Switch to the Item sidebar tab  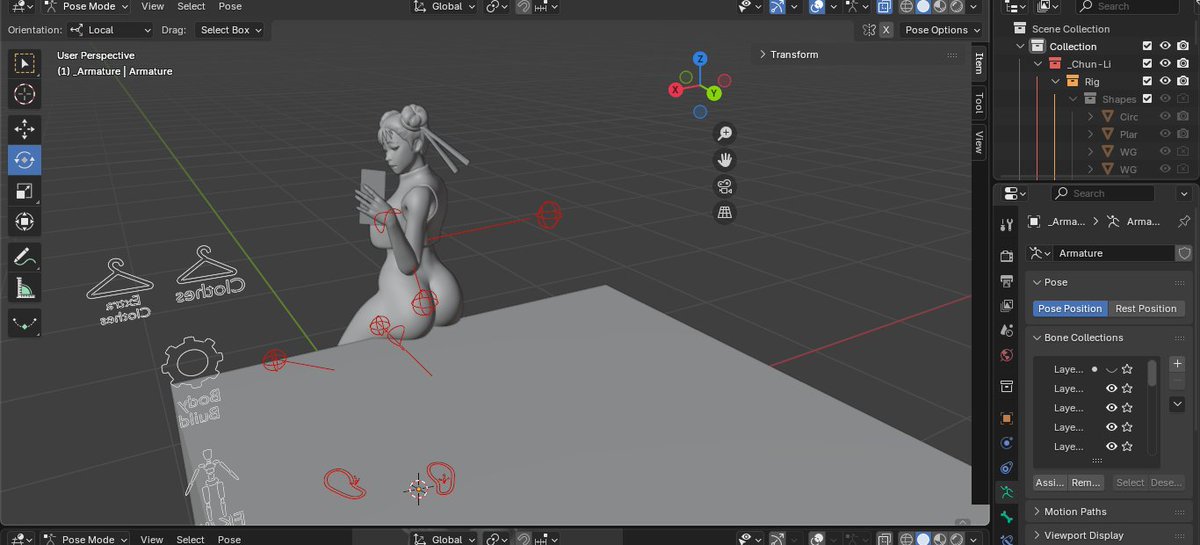coord(979,63)
